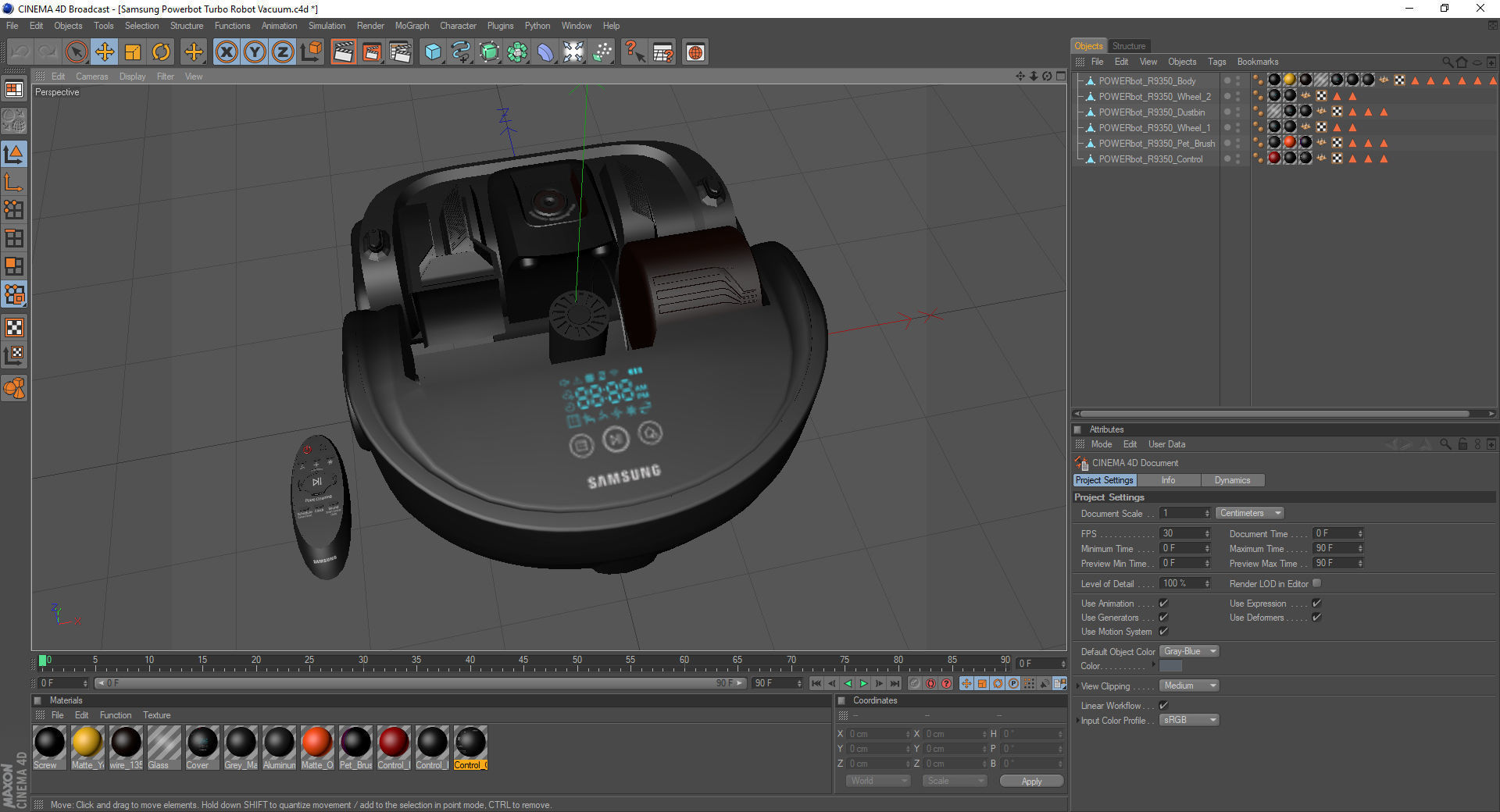Click the Object Manager search icon
Screen dimensions: 1500x812
[x=1448, y=62]
